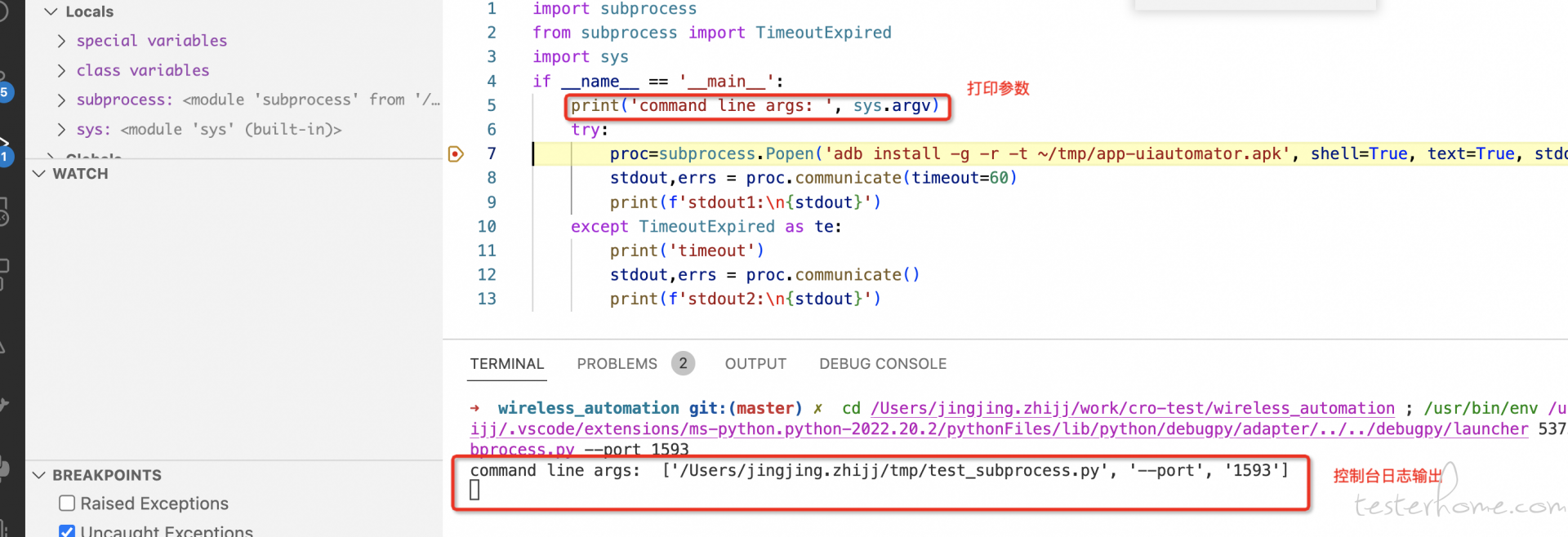Click the problems count badge showing 2
Screen dimensions: 1568x537
[683, 363]
